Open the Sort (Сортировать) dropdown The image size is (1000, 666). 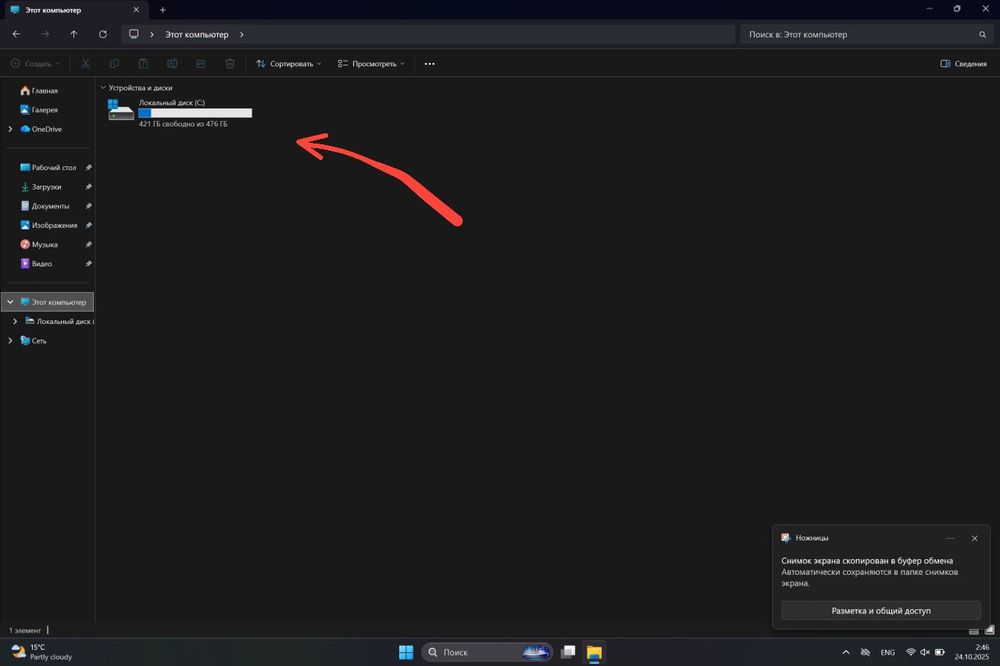click(288, 64)
